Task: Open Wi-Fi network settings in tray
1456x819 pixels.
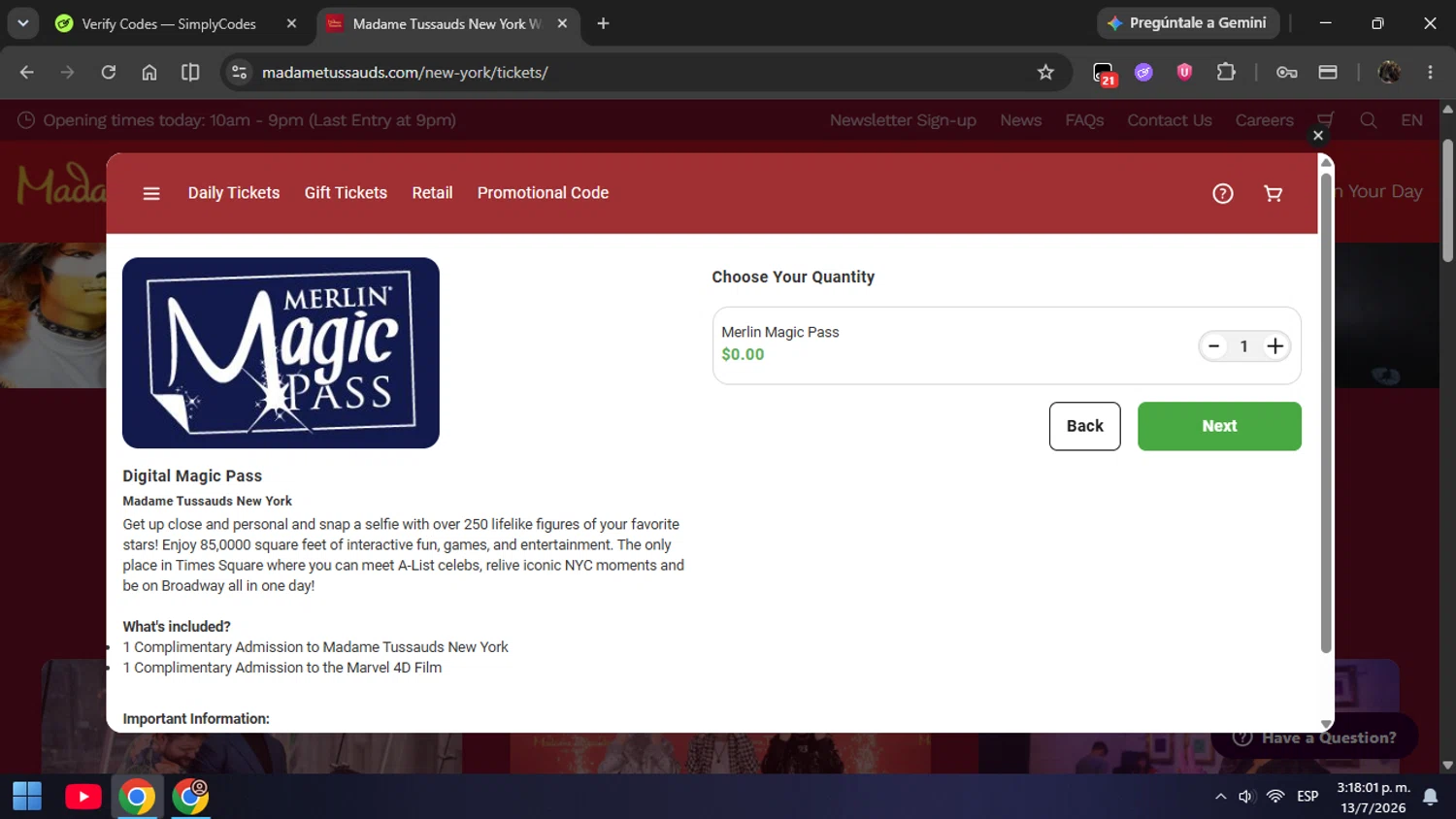Action: click(1275, 797)
